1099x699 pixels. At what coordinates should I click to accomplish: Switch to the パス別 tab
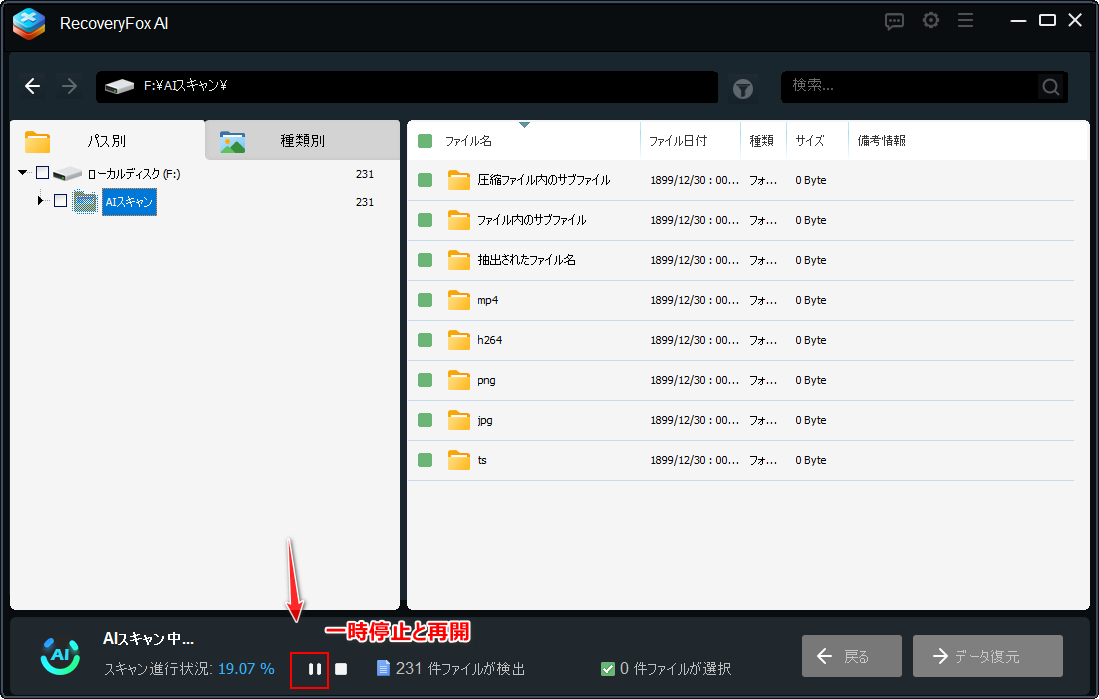107,140
